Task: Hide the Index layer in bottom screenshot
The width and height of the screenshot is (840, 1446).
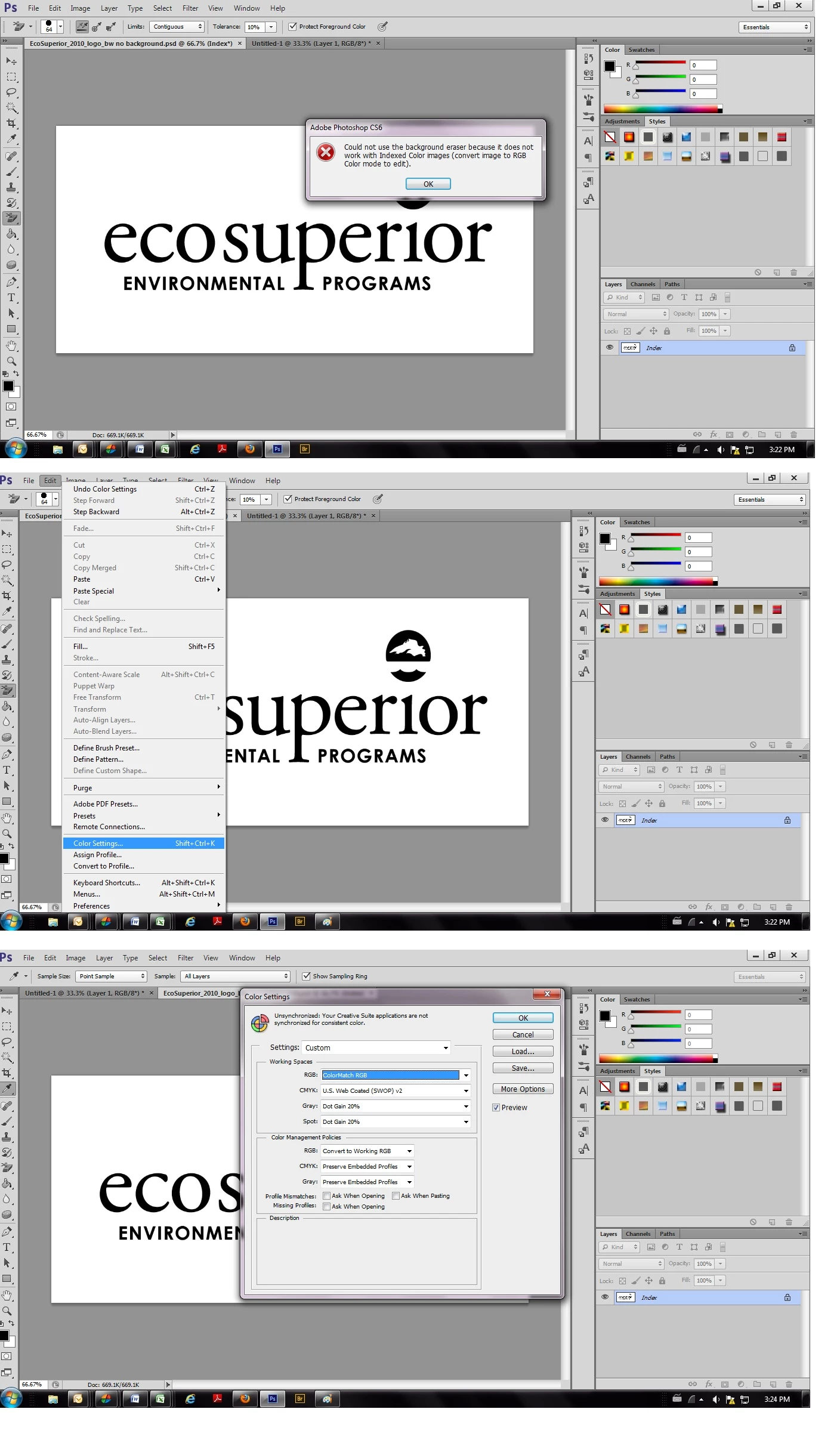Action: pos(604,1297)
